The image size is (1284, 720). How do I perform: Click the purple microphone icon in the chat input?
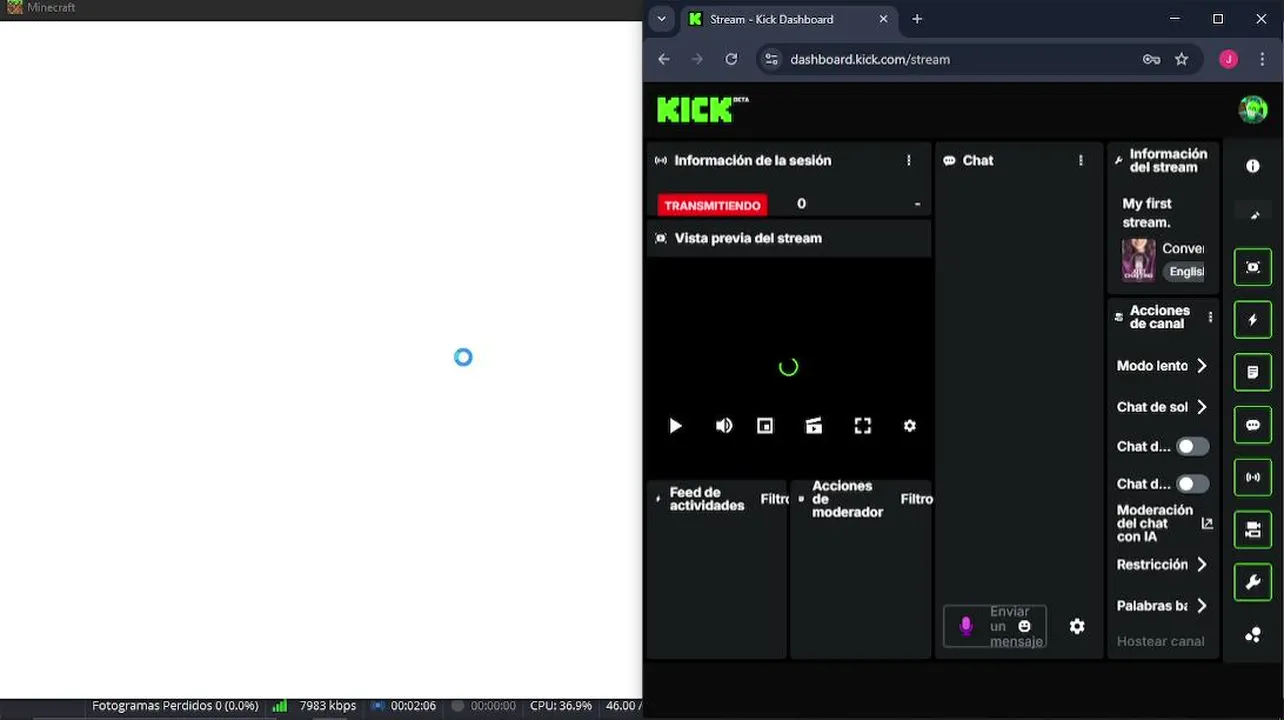pos(966,626)
